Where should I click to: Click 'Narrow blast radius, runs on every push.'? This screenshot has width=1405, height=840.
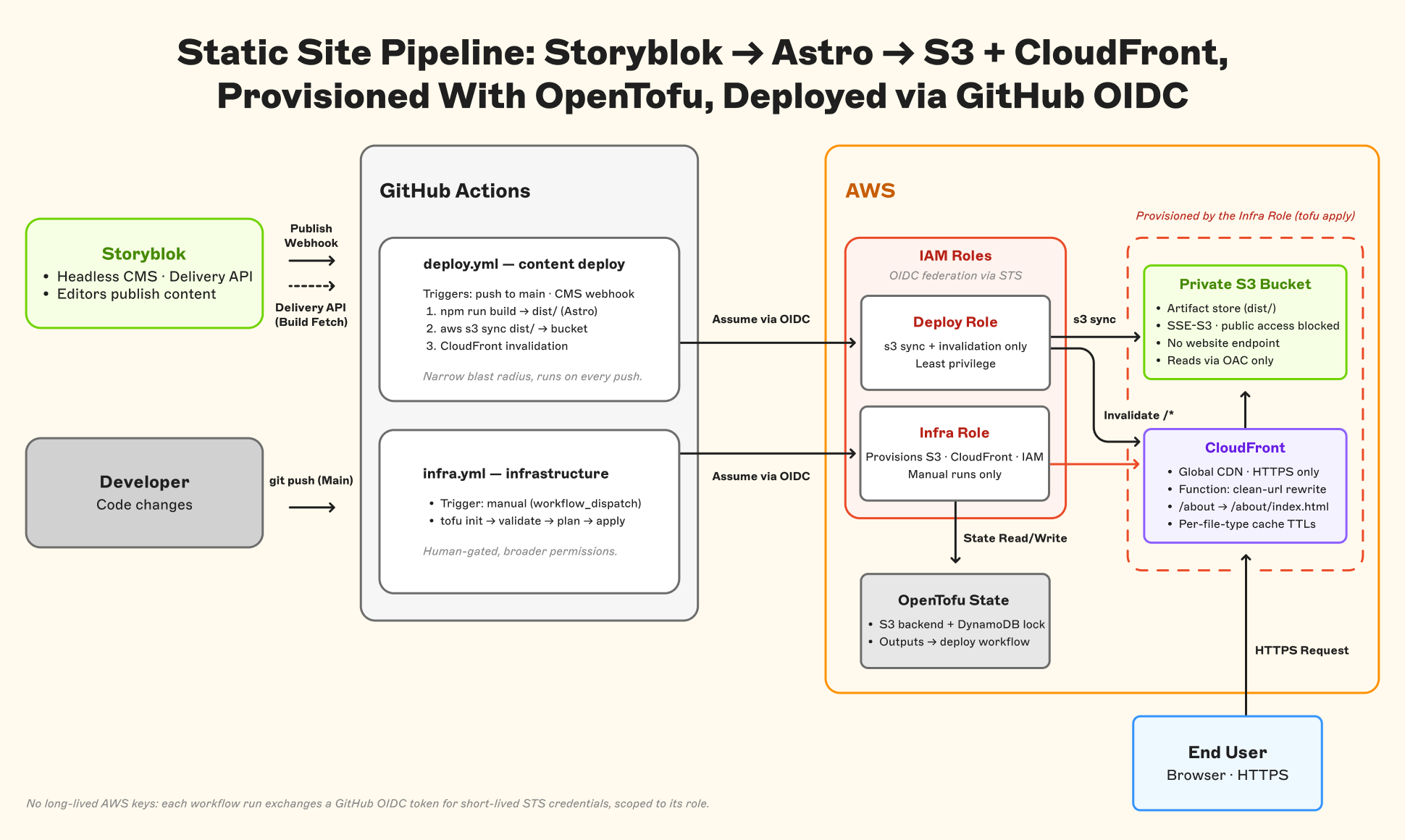[x=532, y=377]
